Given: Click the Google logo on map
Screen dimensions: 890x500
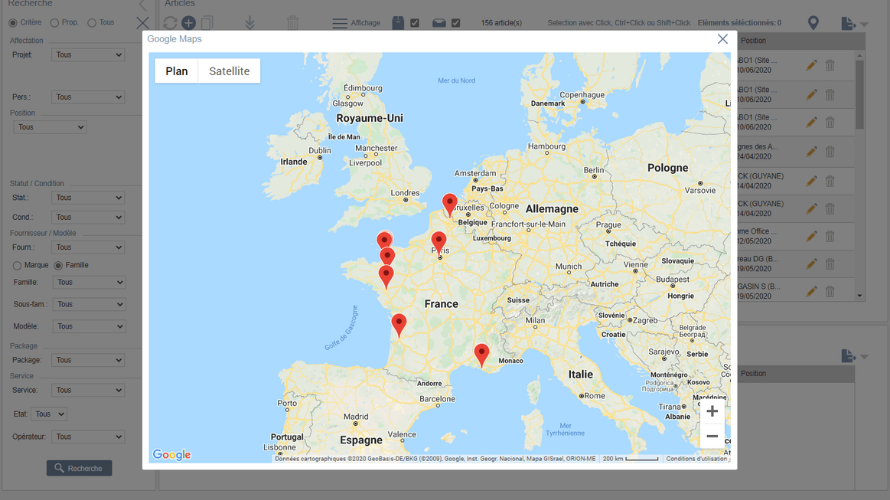Looking at the screenshot, I should point(171,455).
